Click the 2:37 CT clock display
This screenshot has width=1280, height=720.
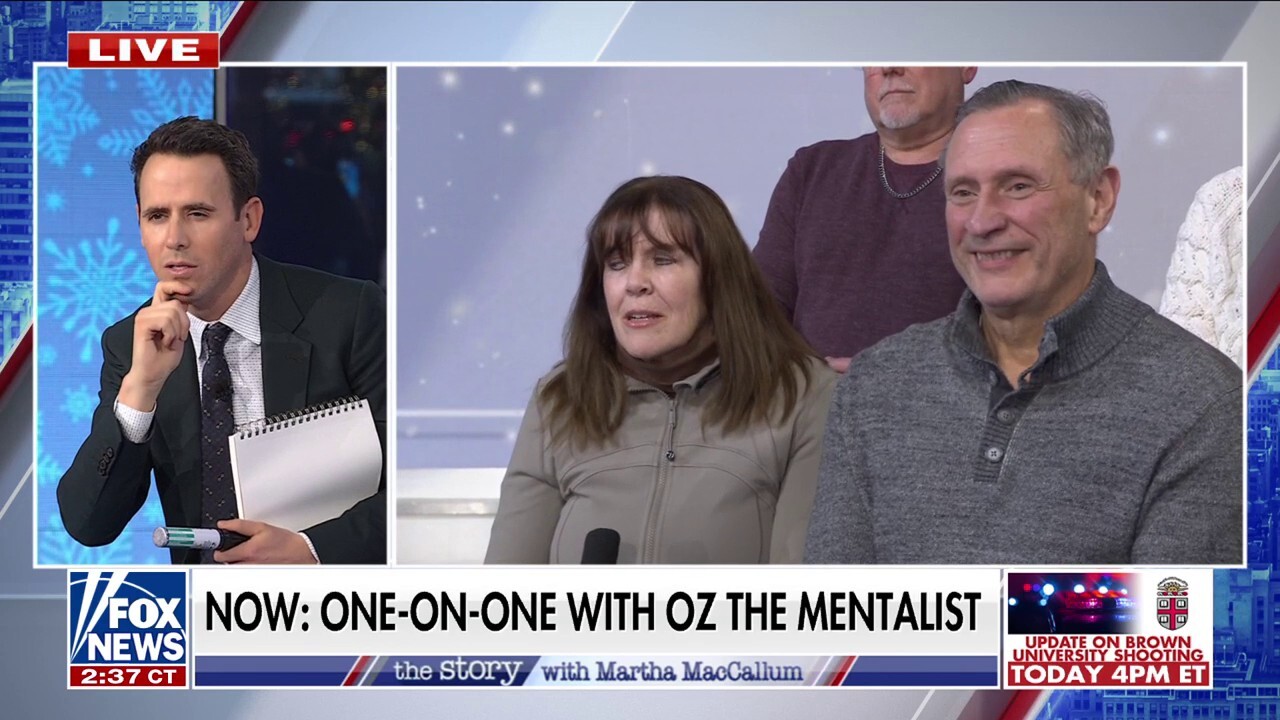[x=128, y=676]
